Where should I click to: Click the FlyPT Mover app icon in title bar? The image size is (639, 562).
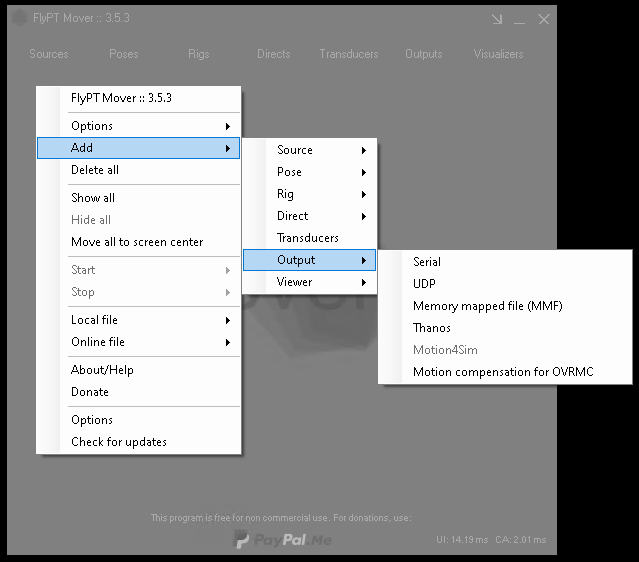click(x=20, y=18)
